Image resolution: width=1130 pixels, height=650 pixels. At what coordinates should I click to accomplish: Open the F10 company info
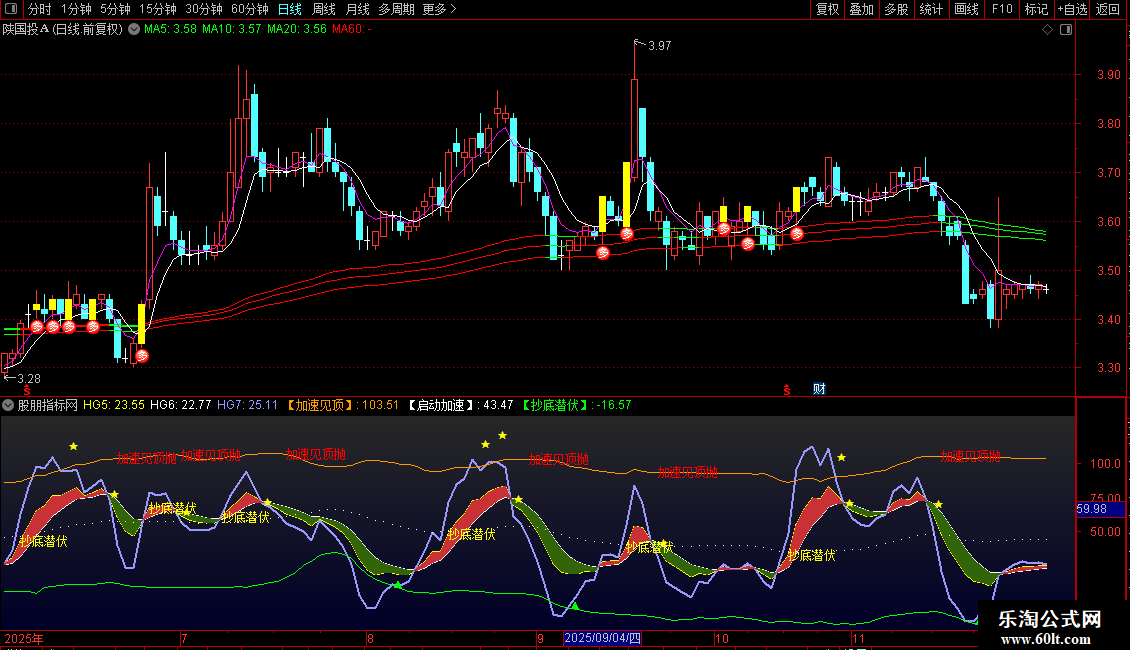pyautogui.click(x=1002, y=9)
